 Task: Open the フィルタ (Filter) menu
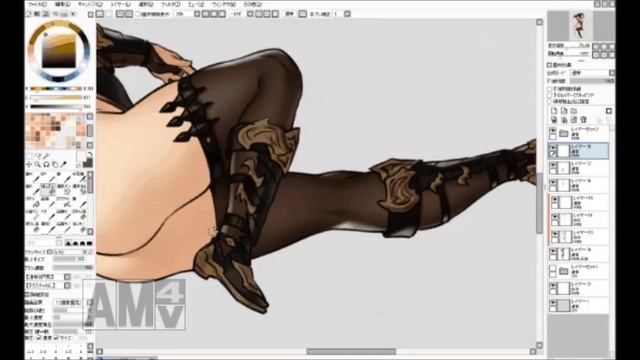[x=171, y=4]
